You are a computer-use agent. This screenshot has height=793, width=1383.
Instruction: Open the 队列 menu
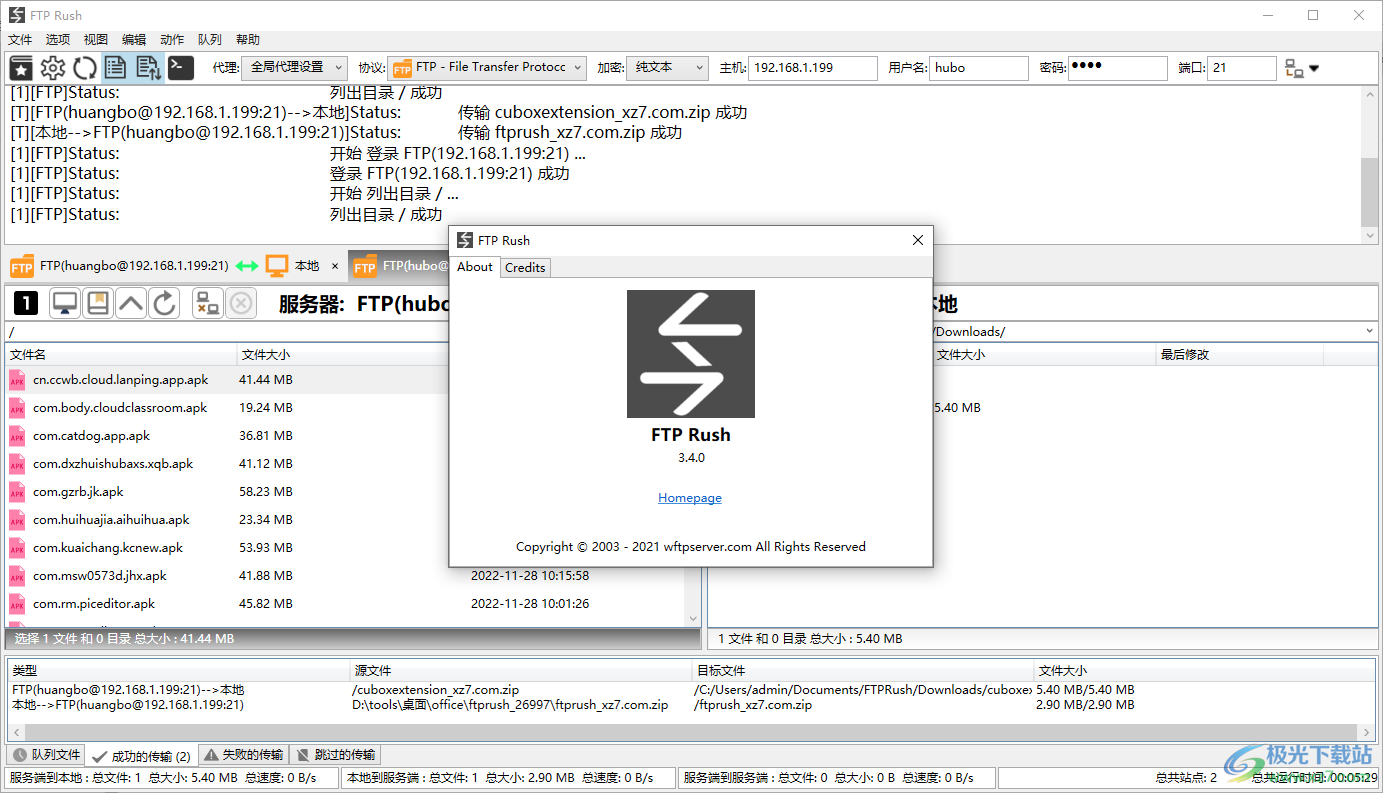pyautogui.click(x=210, y=40)
